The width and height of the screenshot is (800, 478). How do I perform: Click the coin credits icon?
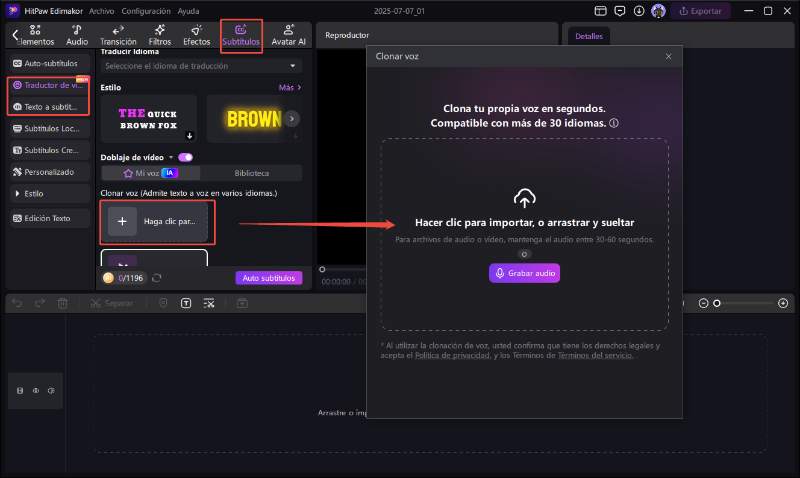[x=108, y=278]
